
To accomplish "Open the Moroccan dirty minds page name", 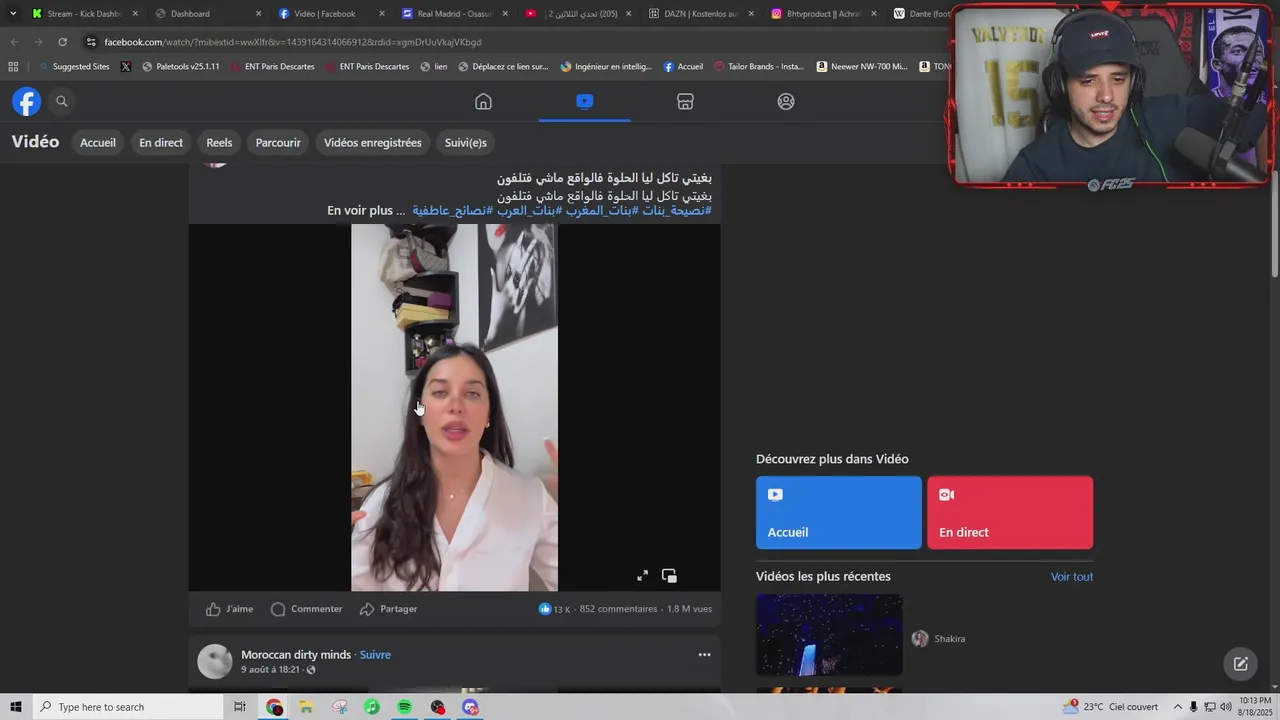I will [x=296, y=655].
